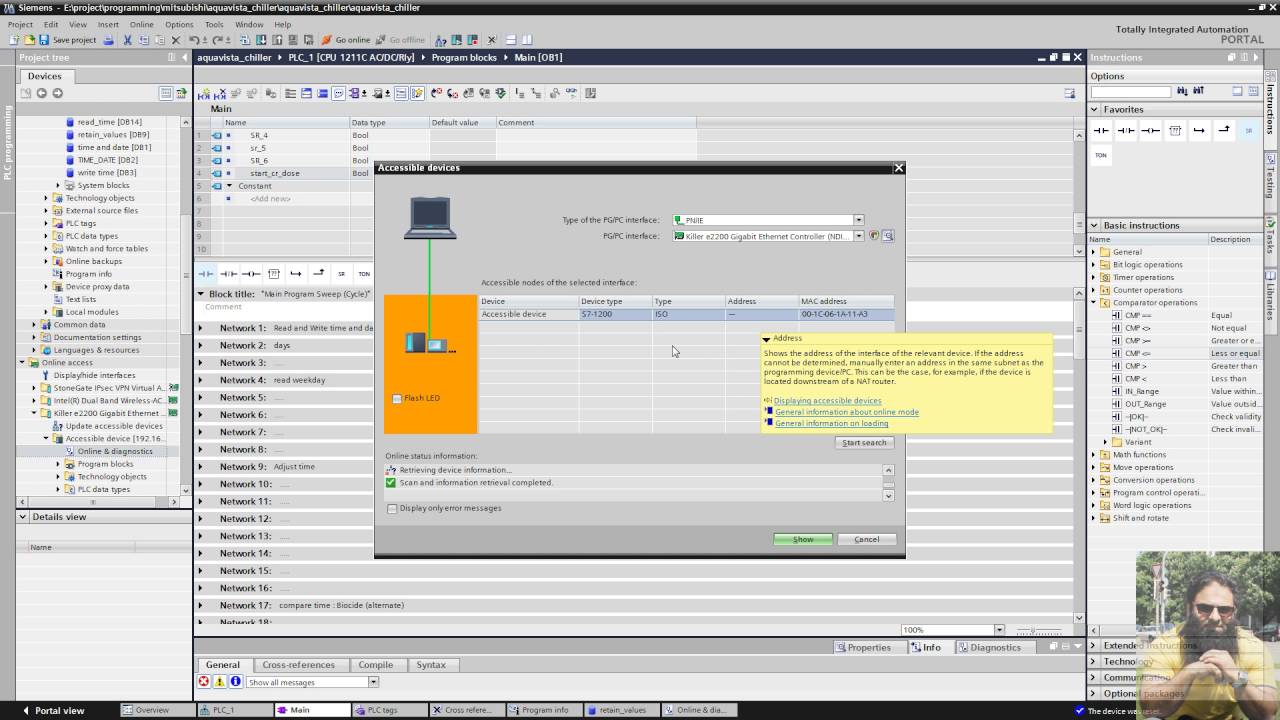Viewport: 1280px width, 720px height.
Task: Open the Project menu
Action: coord(20,24)
